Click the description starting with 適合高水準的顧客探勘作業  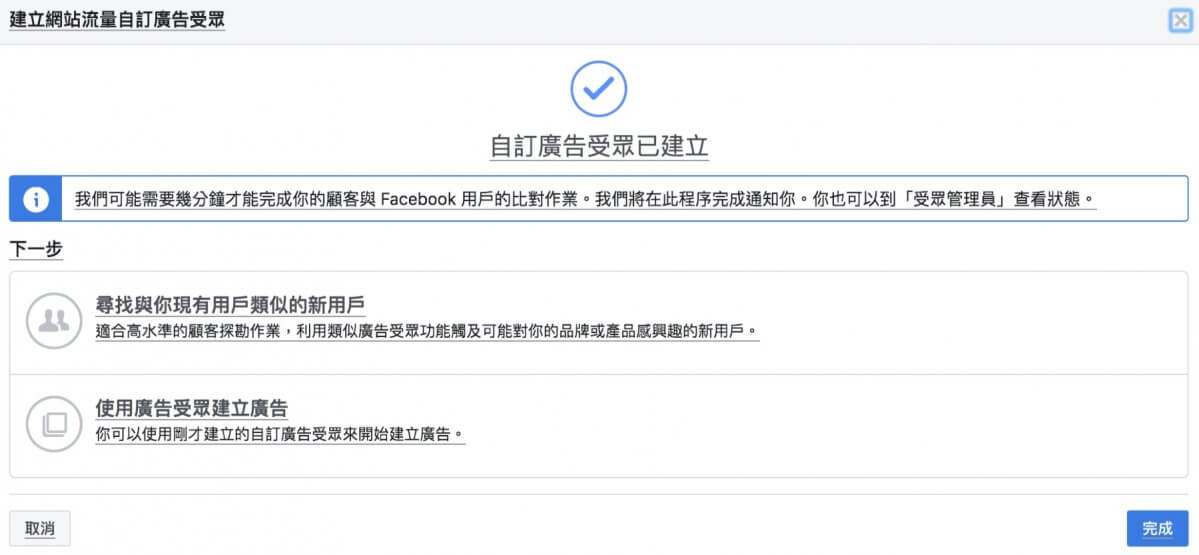point(427,331)
